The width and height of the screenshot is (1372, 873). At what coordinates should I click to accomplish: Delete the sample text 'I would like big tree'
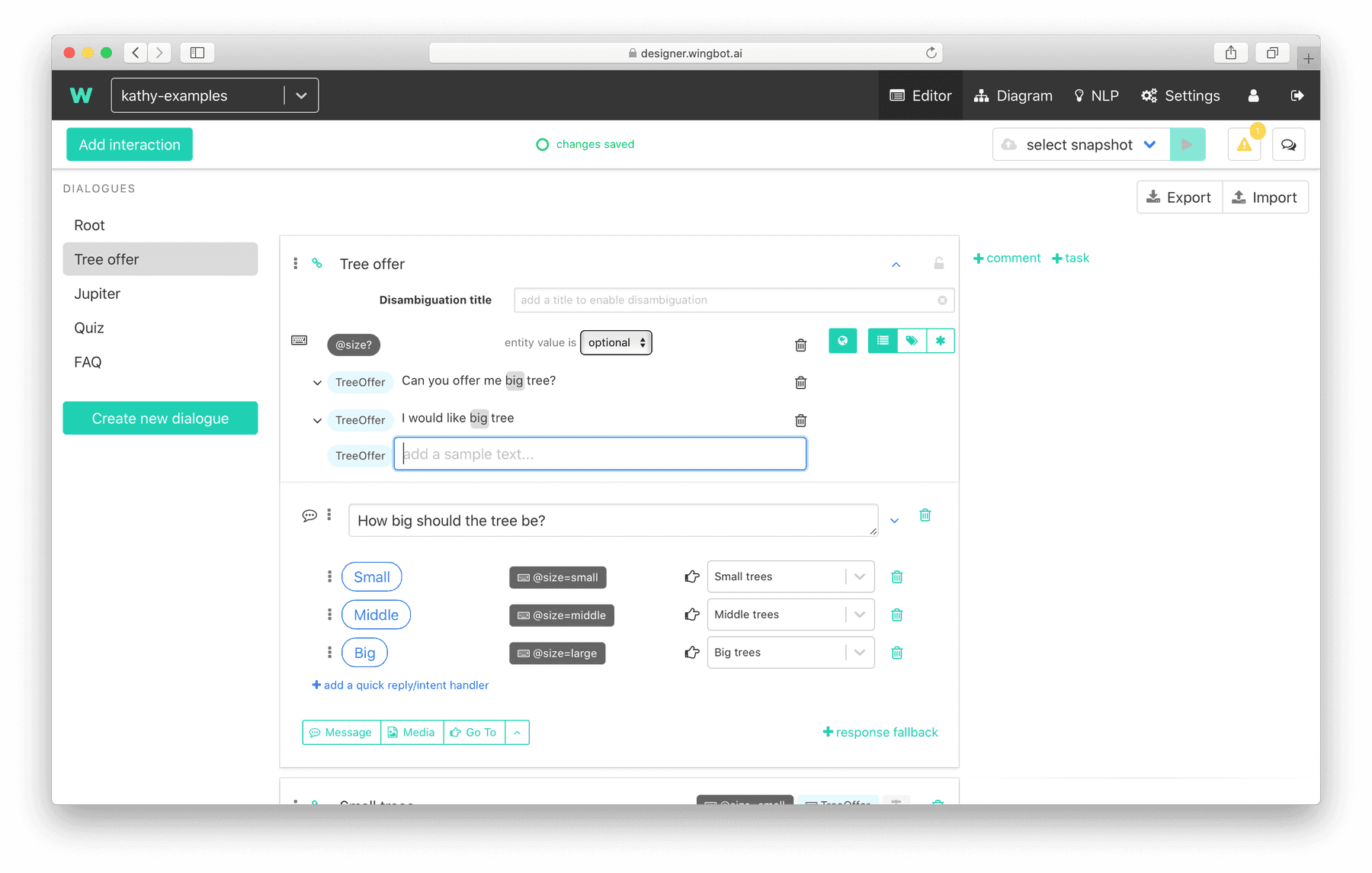(x=800, y=420)
